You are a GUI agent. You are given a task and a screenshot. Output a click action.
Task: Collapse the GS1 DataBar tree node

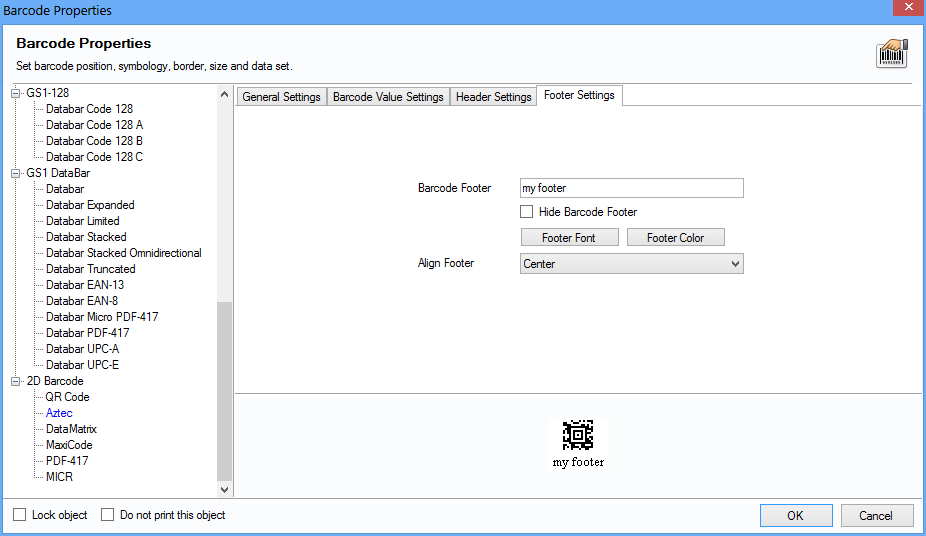[16, 173]
